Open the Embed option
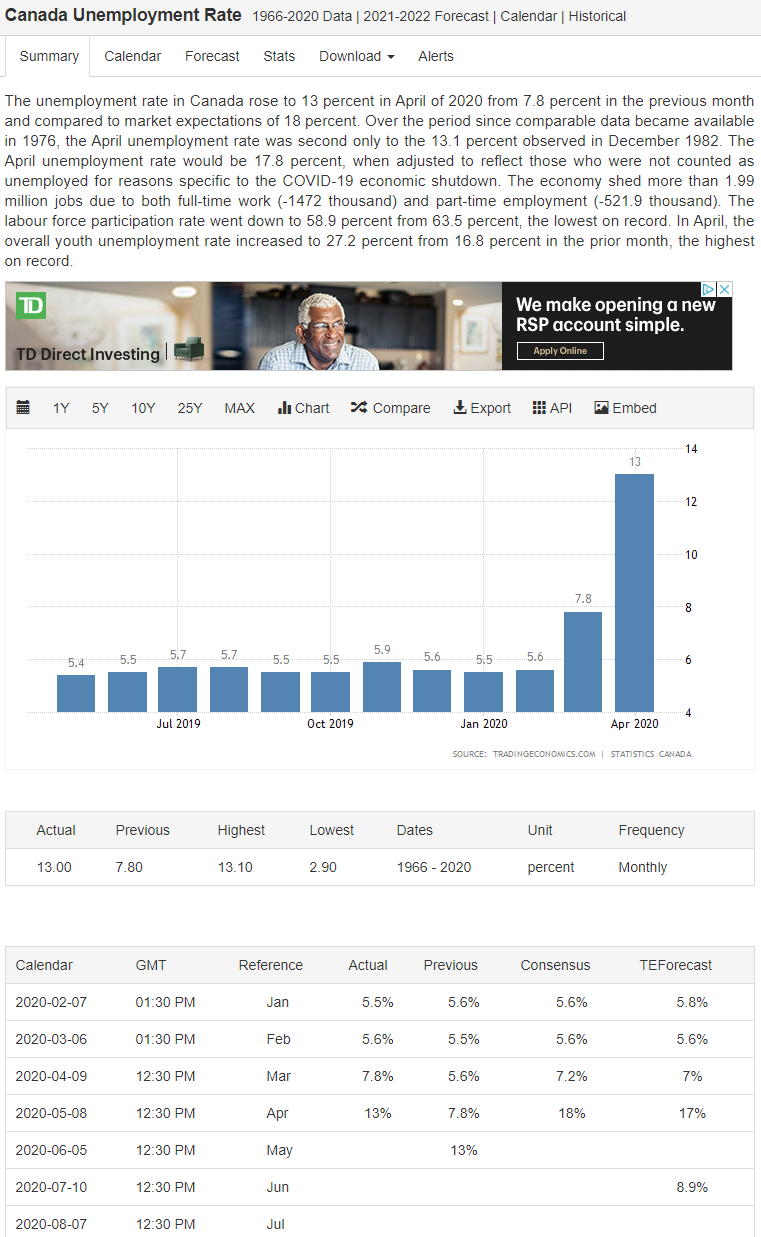Screen dimensions: 761x1237 (625, 408)
